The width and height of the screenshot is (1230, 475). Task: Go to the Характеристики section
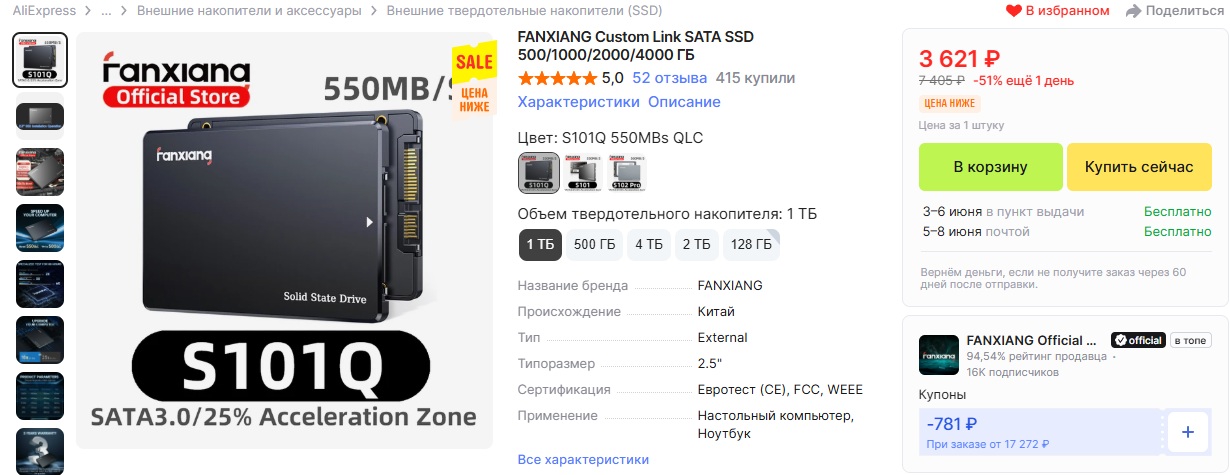[x=579, y=102]
